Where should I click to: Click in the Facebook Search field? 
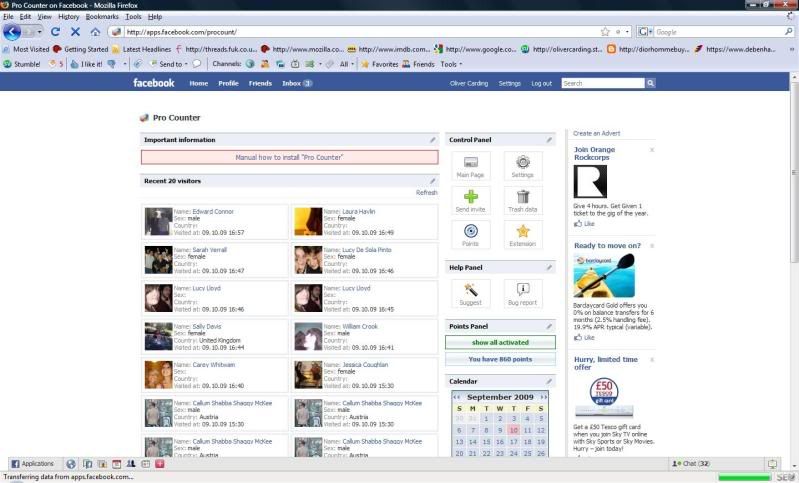[x=603, y=83]
